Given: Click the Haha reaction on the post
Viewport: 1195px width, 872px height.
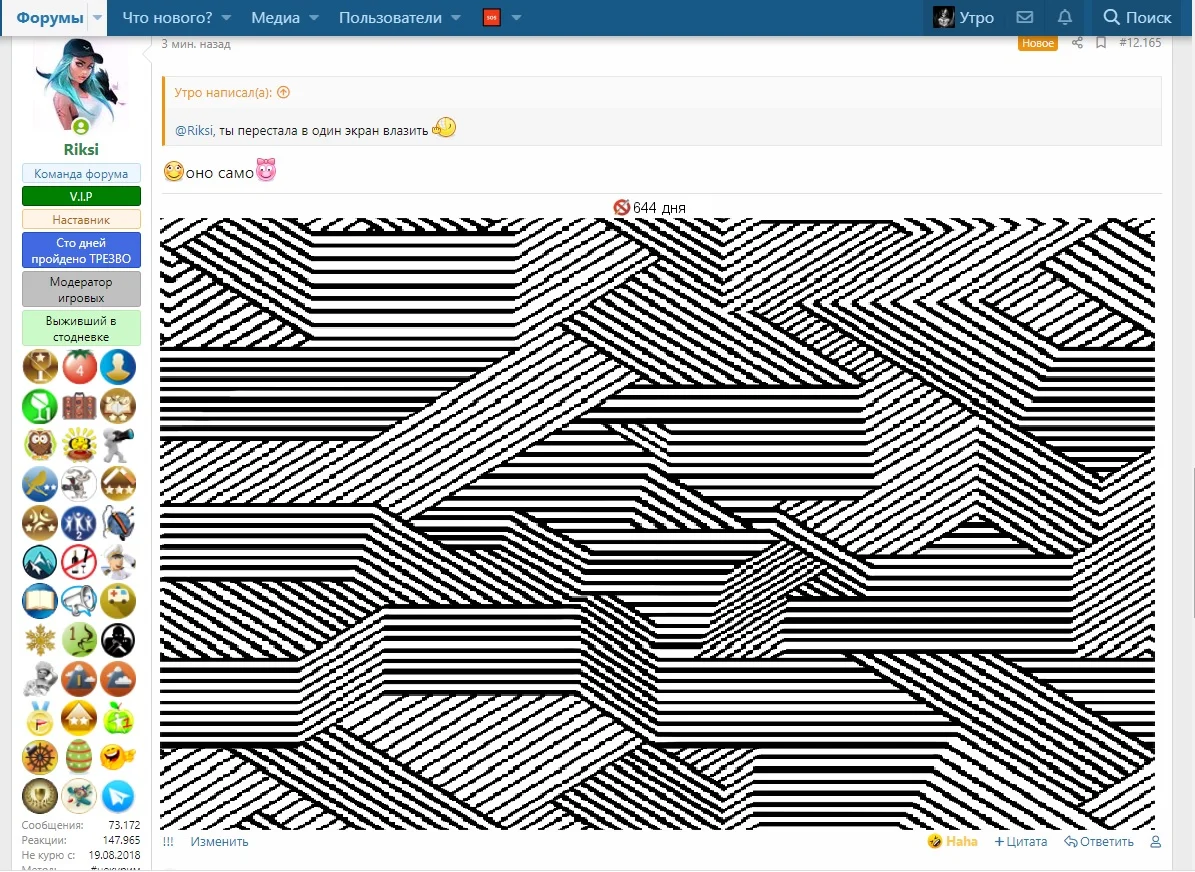Looking at the screenshot, I should (x=951, y=841).
